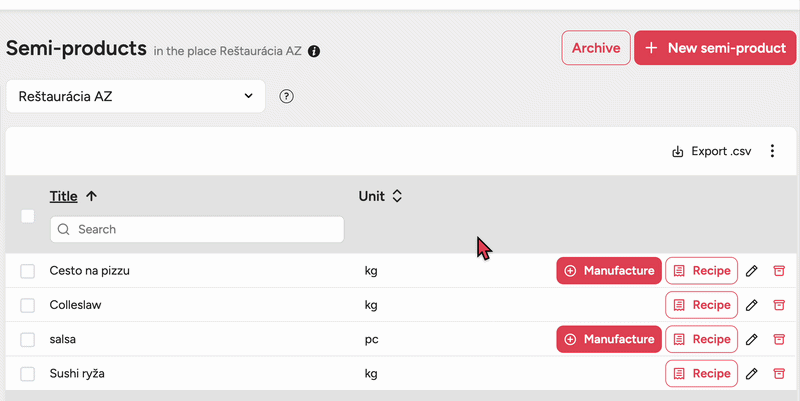Archive the salsa semi-product
This screenshot has width=800, height=401.
click(779, 339)
